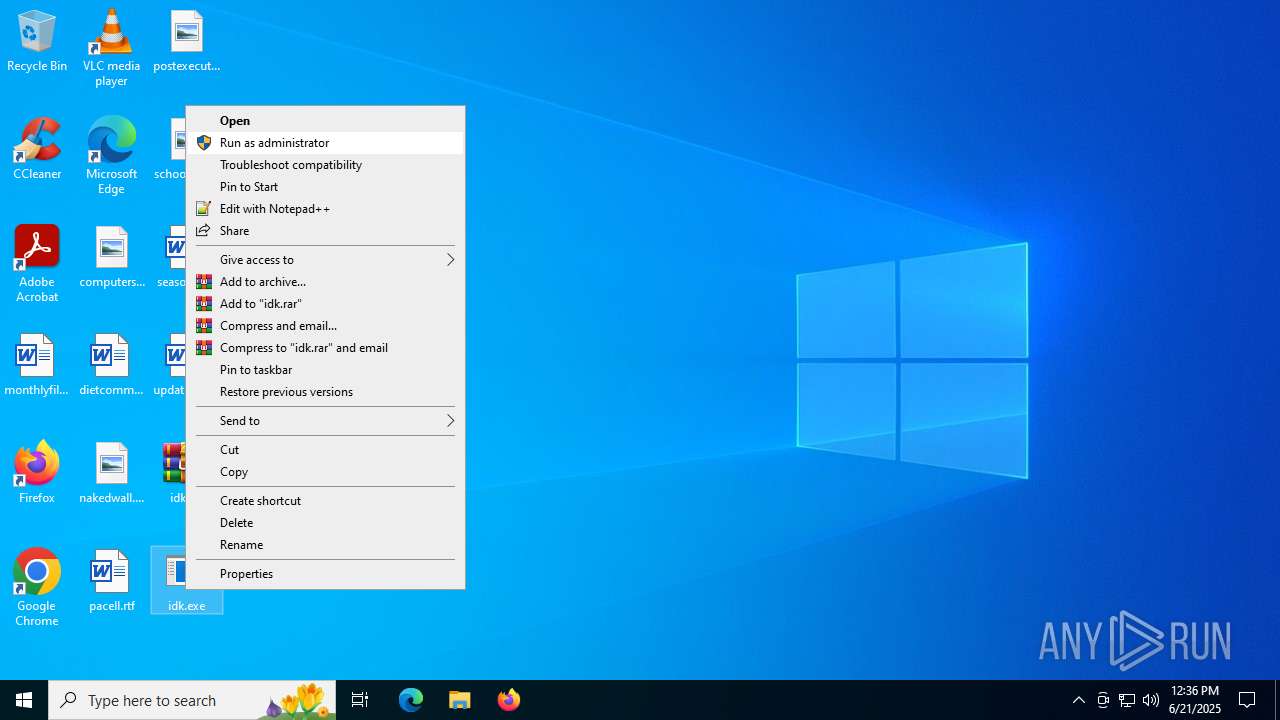This screenshot has width=1280, height=720.
Task: Click the Meet Now tray icon
Action: (1103, 700)
